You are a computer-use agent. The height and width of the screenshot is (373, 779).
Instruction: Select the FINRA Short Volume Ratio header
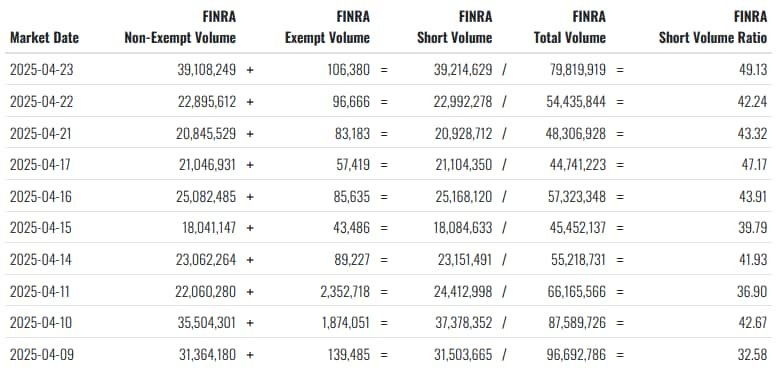tap(713, 27)
